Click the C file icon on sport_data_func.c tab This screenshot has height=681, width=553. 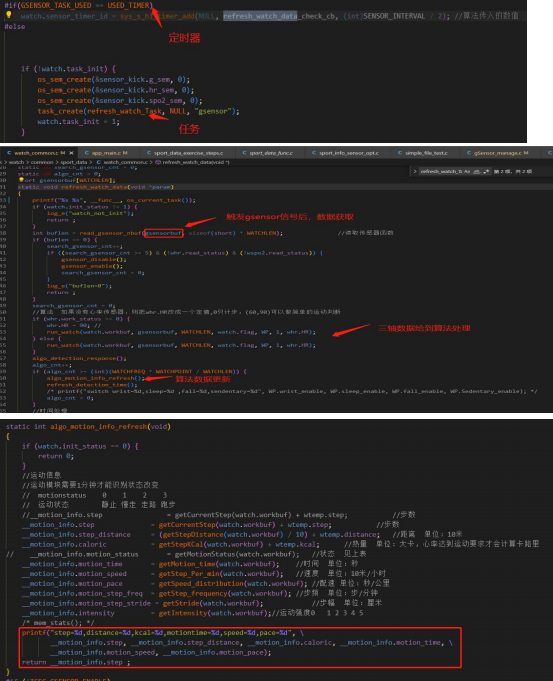[244, 153]
